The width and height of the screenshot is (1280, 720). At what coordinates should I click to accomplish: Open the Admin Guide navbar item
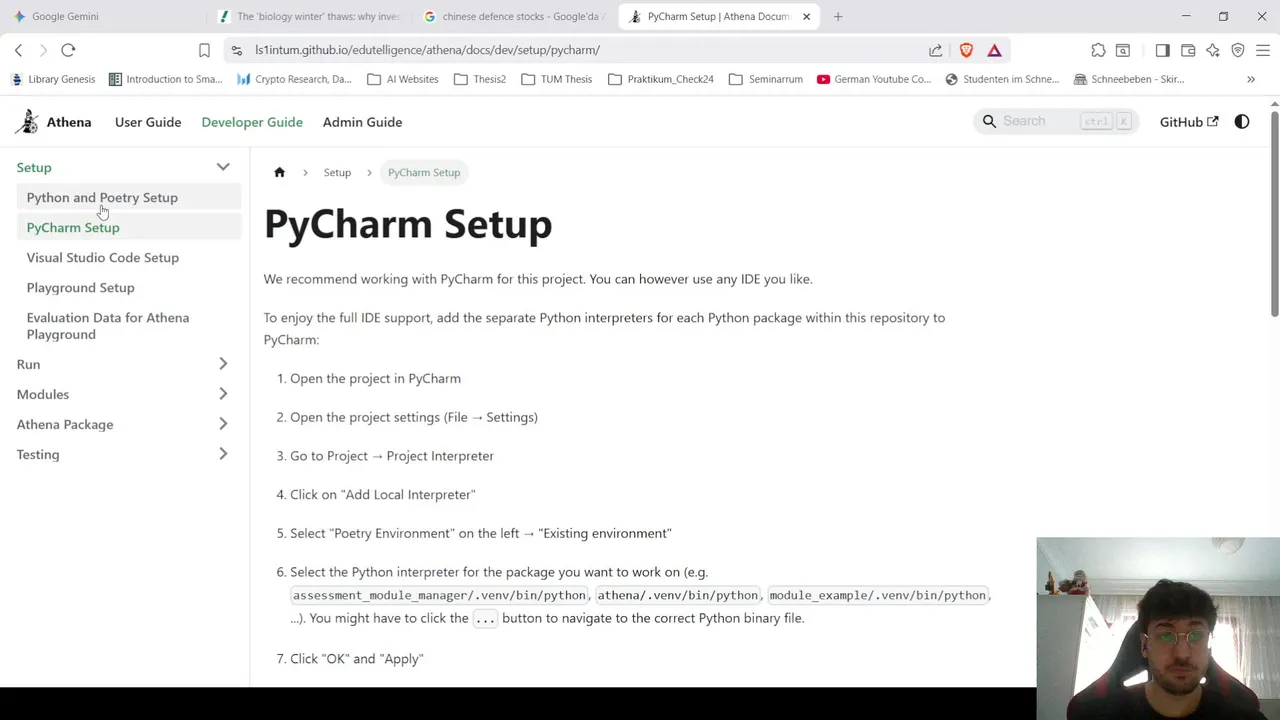pos(362,122)
